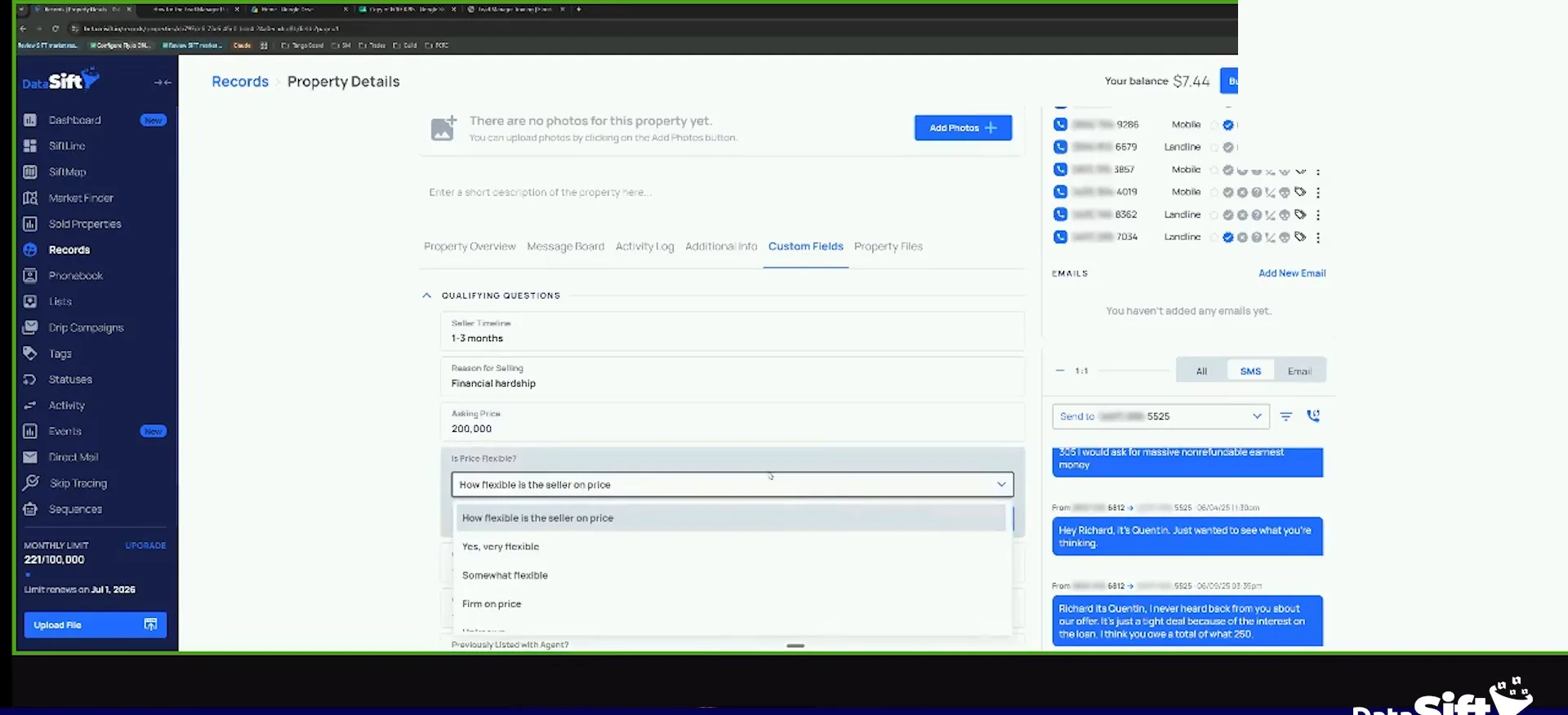Collapse the DataSift sidebar
The width and height of the screenshot is (1568, 715).
[163, 82]
